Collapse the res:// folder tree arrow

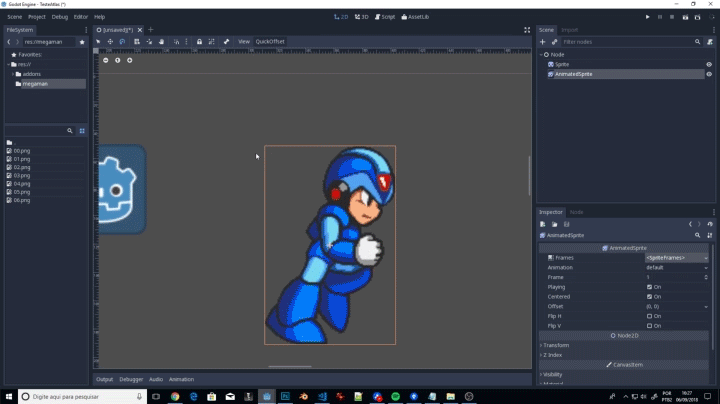(x=9, y=64)
